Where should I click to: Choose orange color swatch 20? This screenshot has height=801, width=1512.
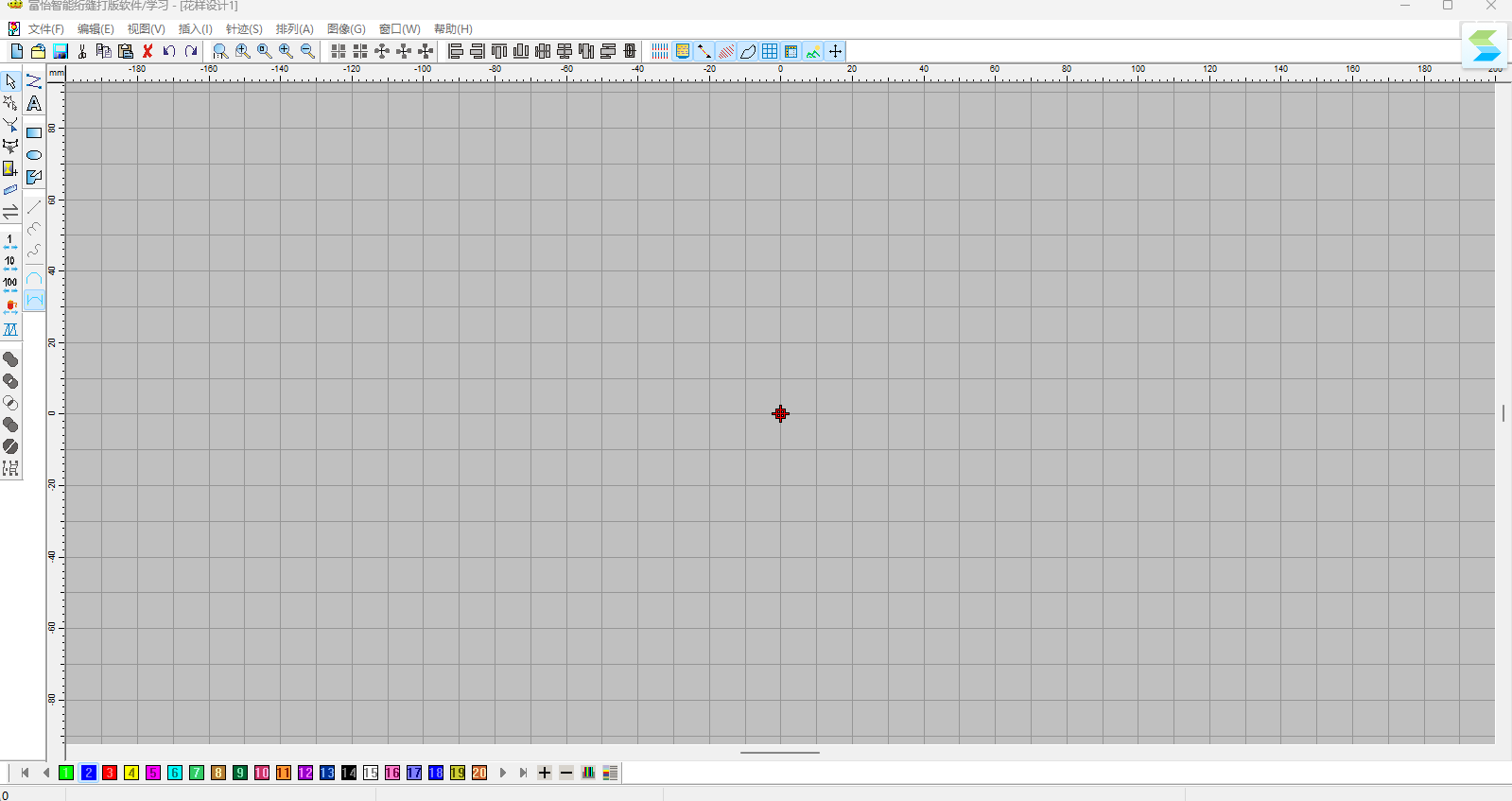pyautogui.click(x=479, y=773)
